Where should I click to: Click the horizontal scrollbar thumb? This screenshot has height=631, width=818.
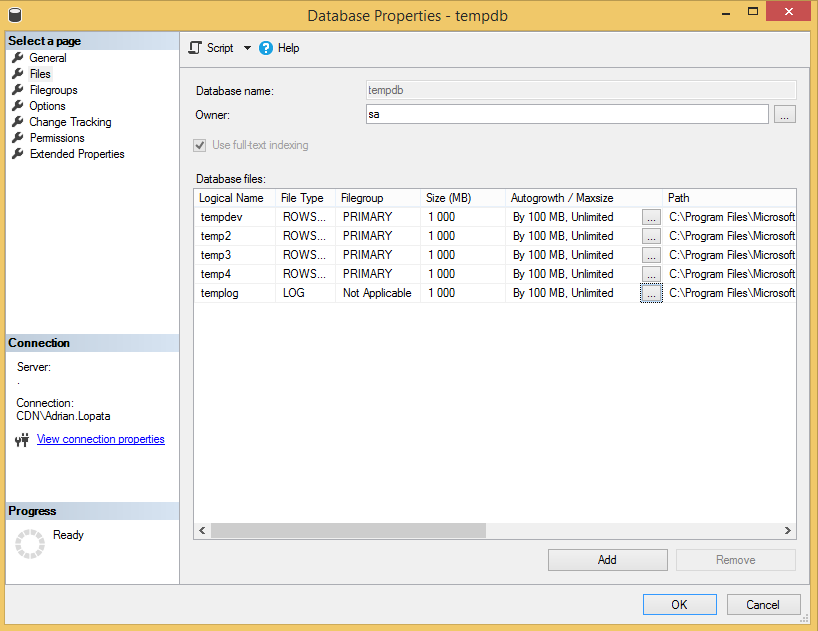point(348,531)
